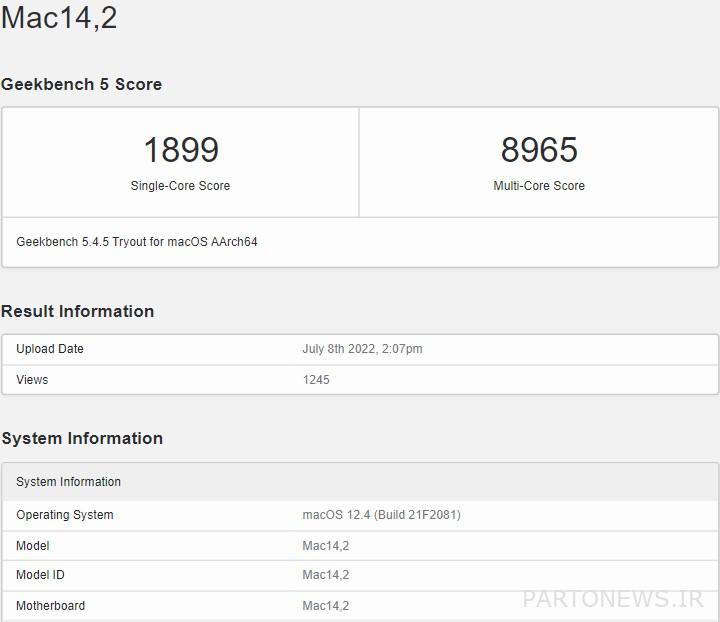Click the Views row label
Image resolution: width=720 pixels, height=622 pixels.
(32, 380)
